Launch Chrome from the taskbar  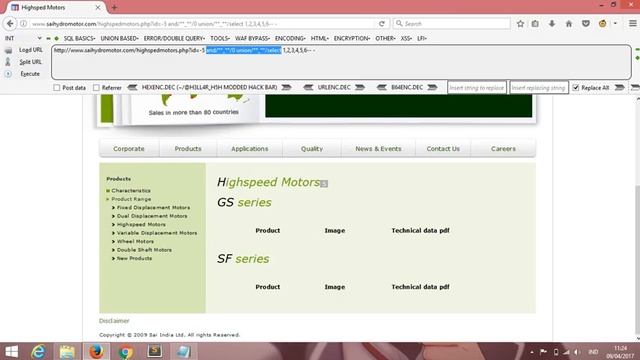tap(126, 351)
